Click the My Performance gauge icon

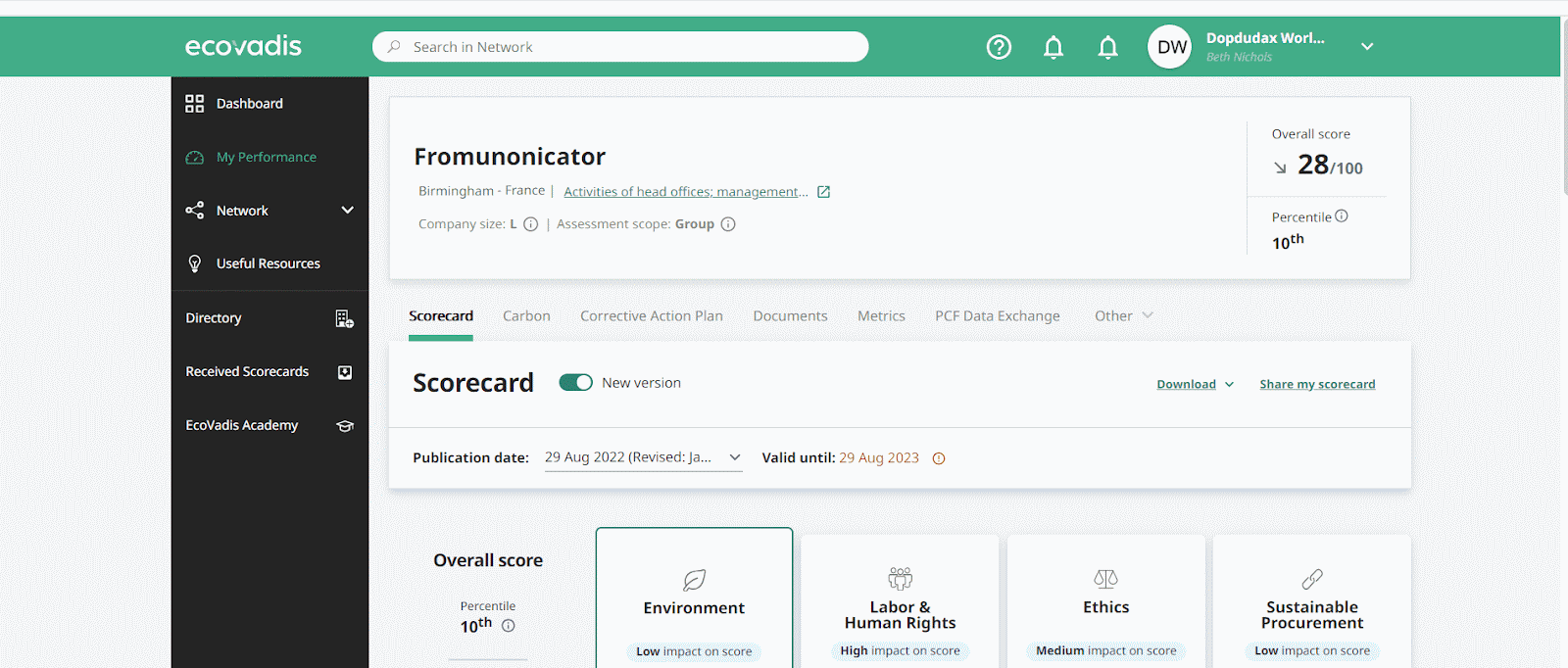pyautogui.click(x=195, y=158)
